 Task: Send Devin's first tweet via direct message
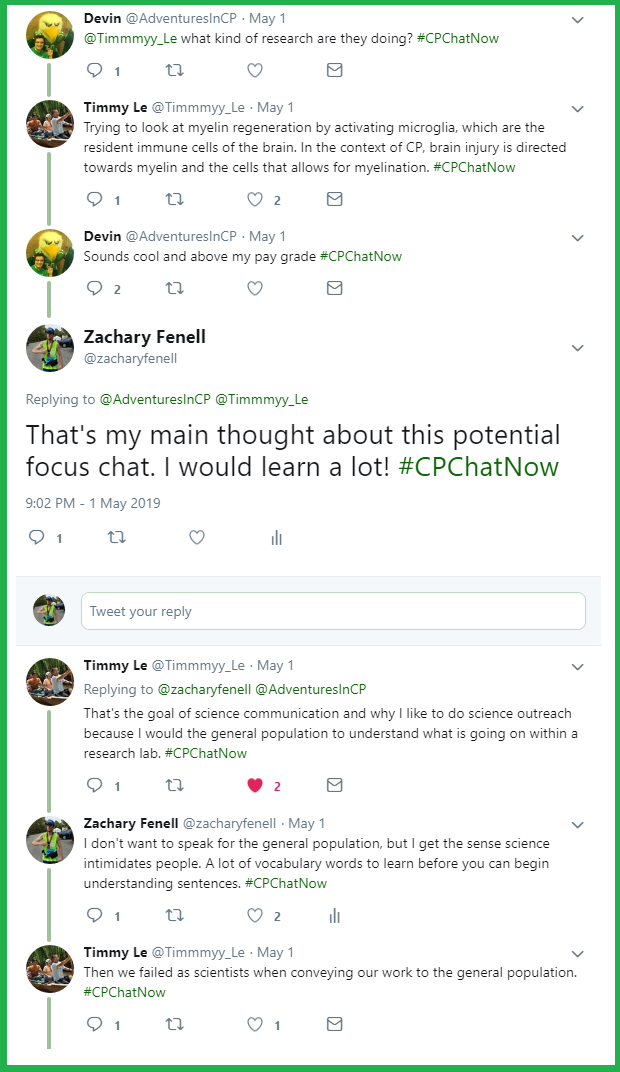tap(335, 70)
